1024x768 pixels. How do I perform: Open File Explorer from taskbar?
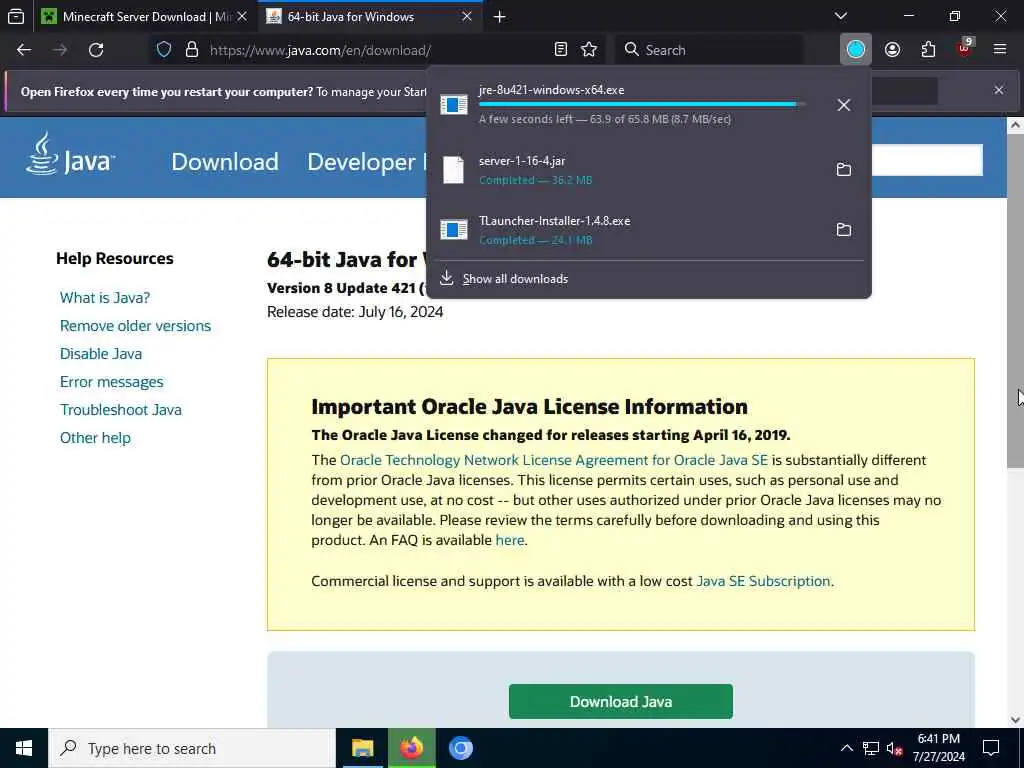[x=362, y=748]
